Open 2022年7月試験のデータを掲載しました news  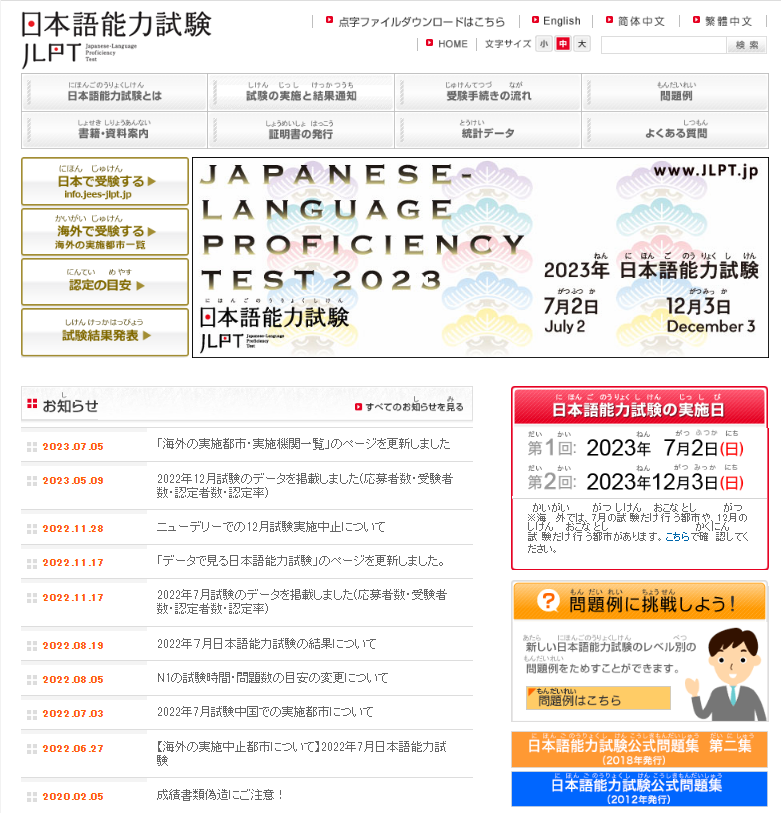(302, 601)
